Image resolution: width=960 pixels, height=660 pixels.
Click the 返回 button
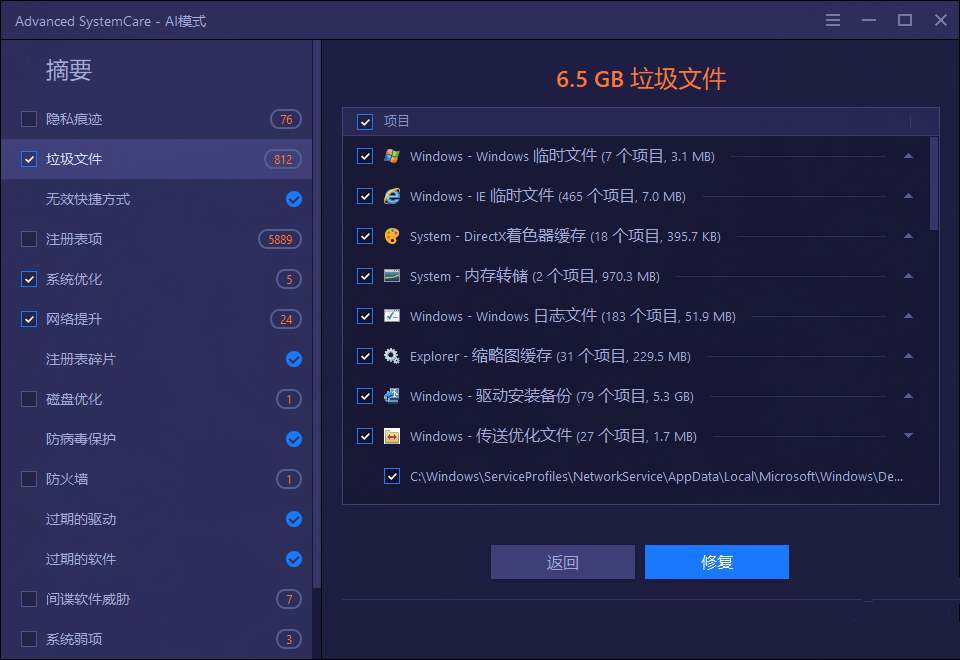pyautogui.click(x=562, y=562)
